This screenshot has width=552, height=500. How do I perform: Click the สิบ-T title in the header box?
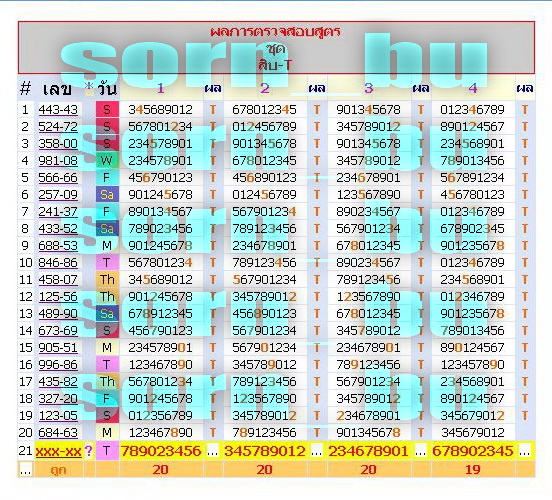275,65
